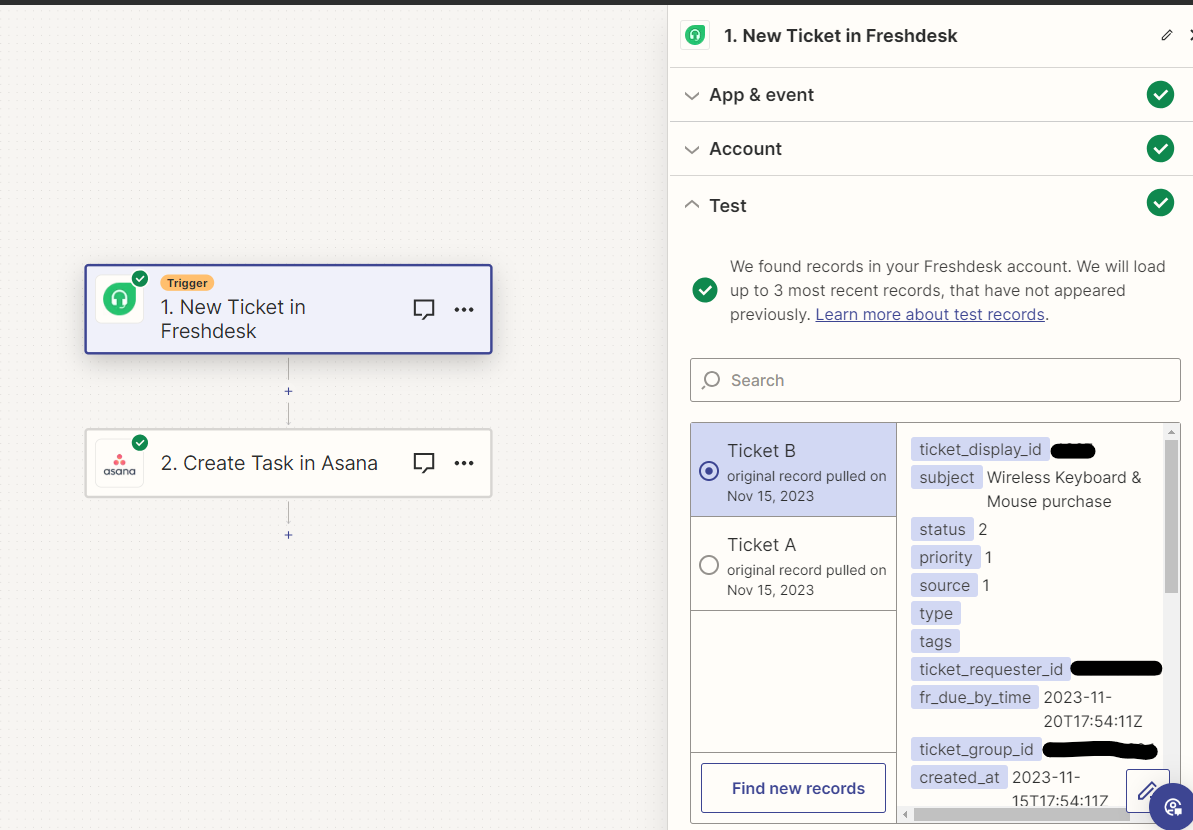Rename step with the pencil icon in header

coord(1166,35)
